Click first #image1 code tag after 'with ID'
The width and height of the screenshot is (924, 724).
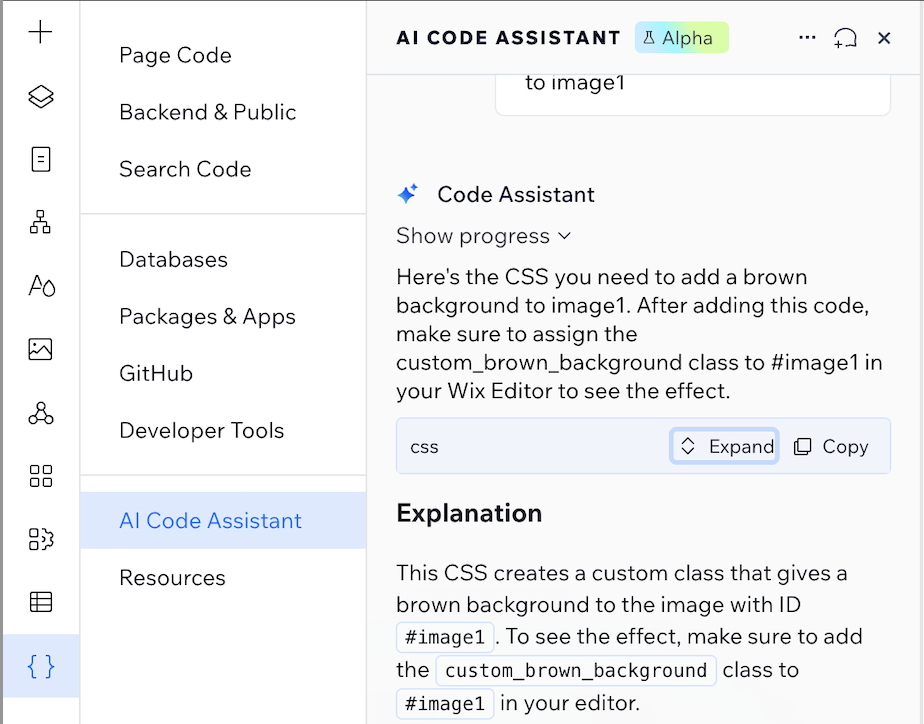coord(445,637)
